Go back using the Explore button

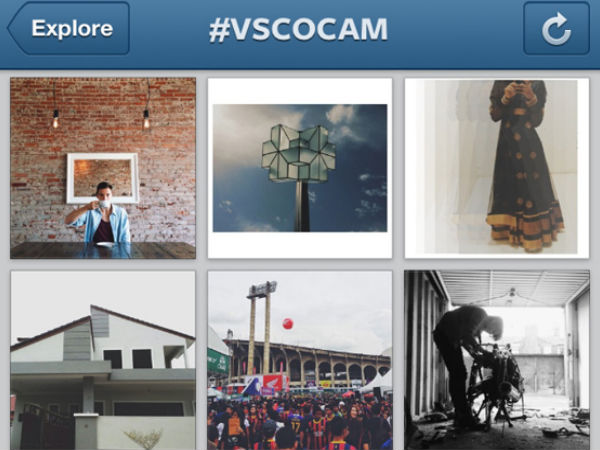pos(68,28)
